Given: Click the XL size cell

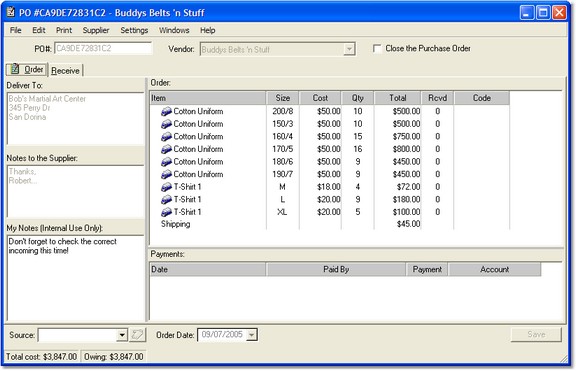Looking at the screenshot, I should click(282, 212).
